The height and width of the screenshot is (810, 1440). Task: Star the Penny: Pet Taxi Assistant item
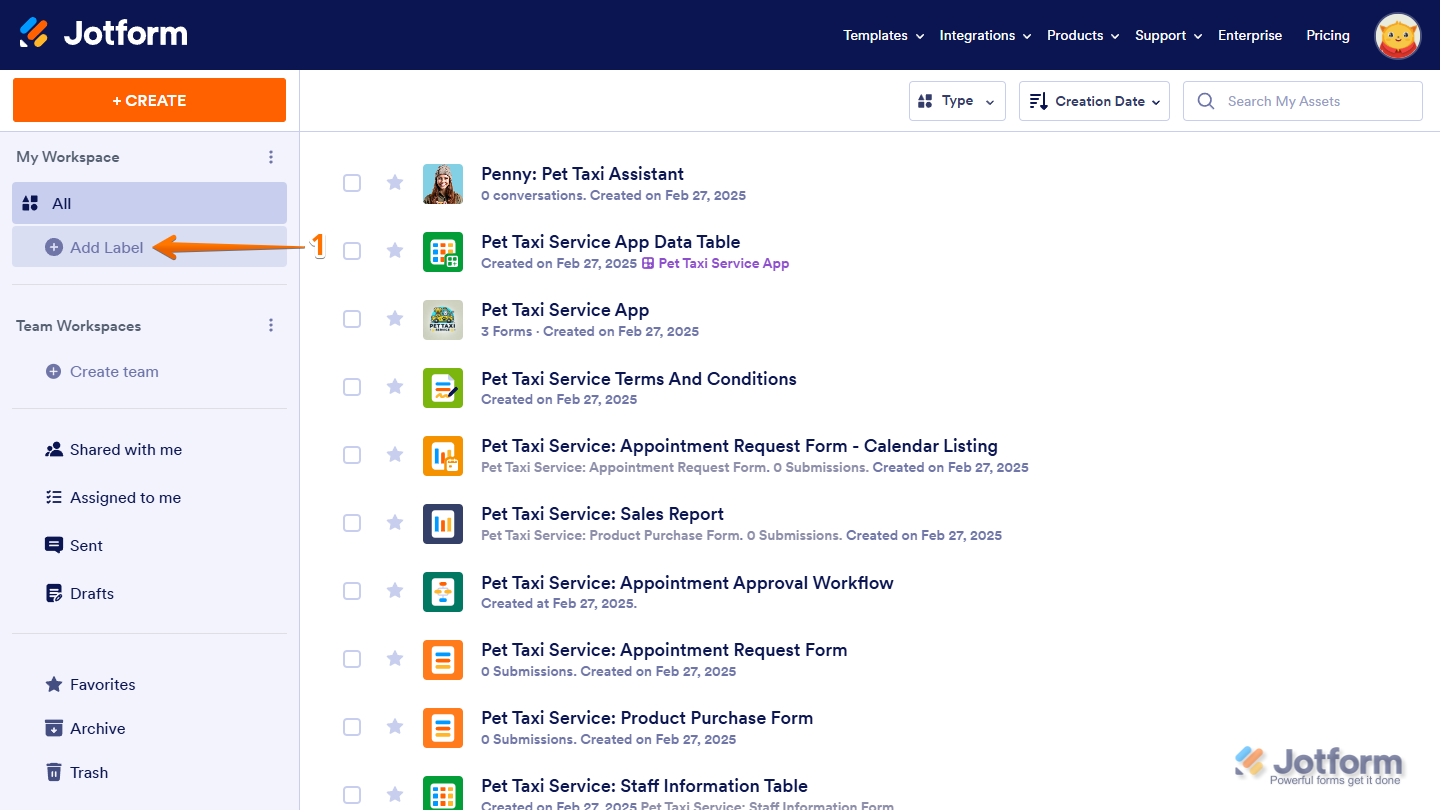pos(395,183)
